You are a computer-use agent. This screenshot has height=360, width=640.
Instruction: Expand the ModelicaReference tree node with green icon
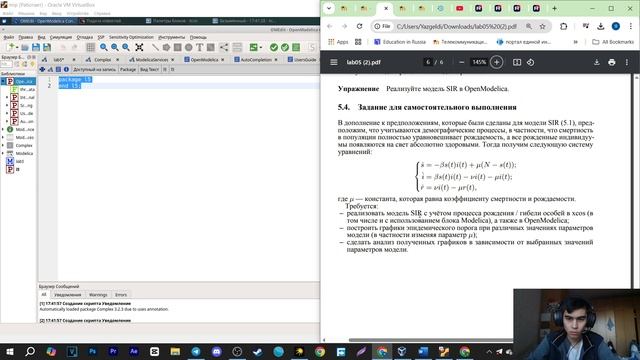[x=3, y=129]
